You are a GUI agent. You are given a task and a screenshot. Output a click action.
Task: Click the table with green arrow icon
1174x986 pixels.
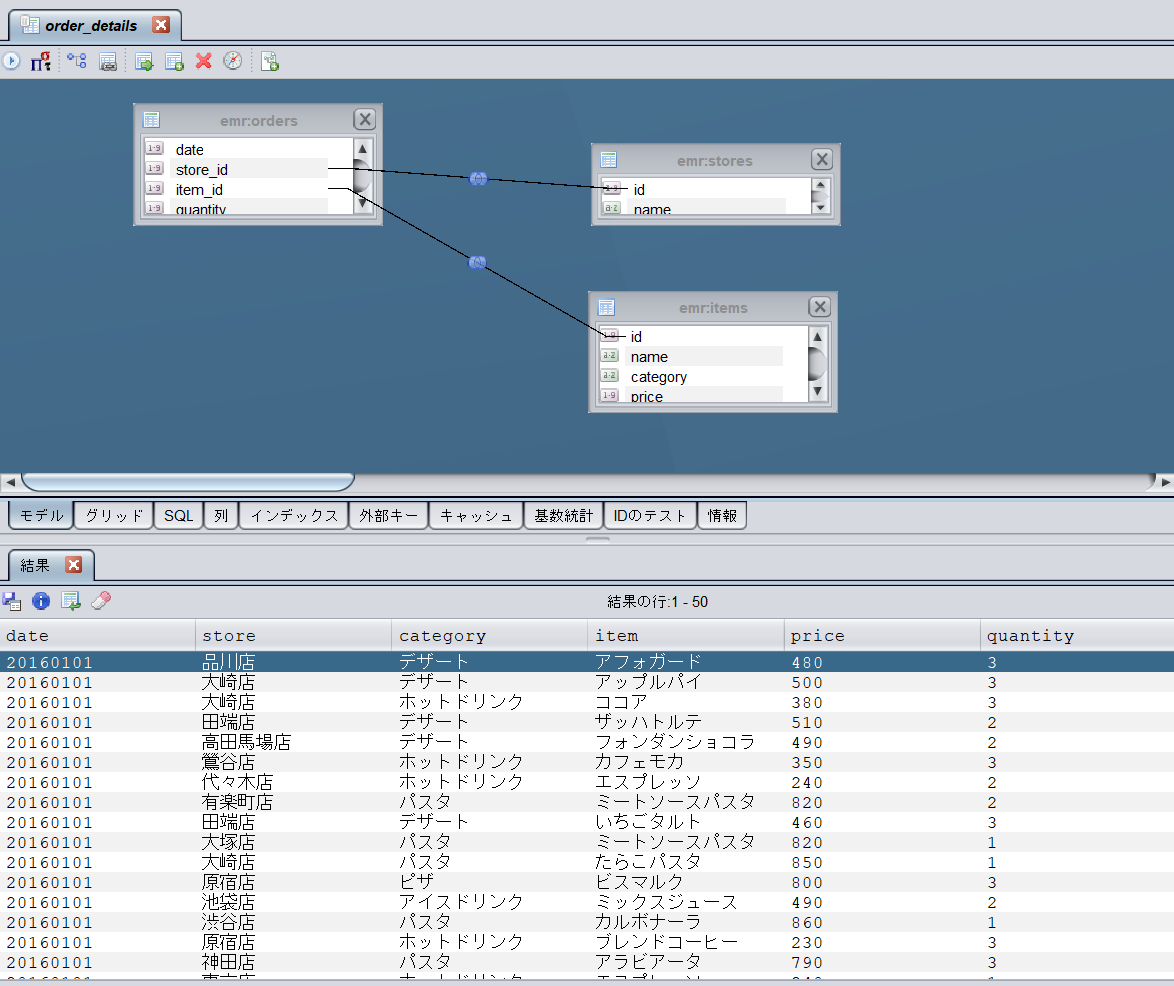[144, 61]
